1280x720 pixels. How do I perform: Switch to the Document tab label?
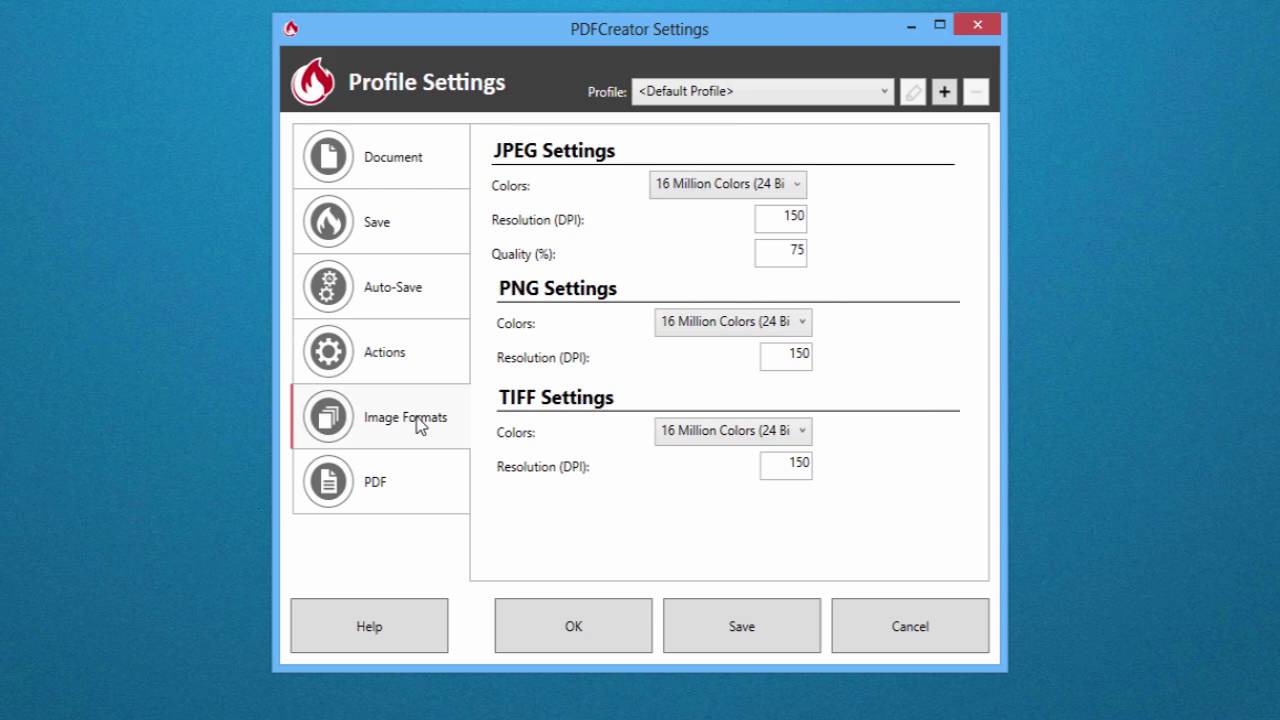click(393, 157)
